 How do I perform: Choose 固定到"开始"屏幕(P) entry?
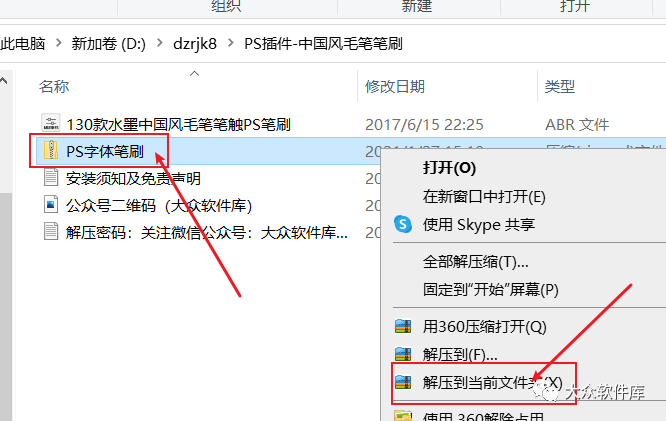(x=491, y=289)
